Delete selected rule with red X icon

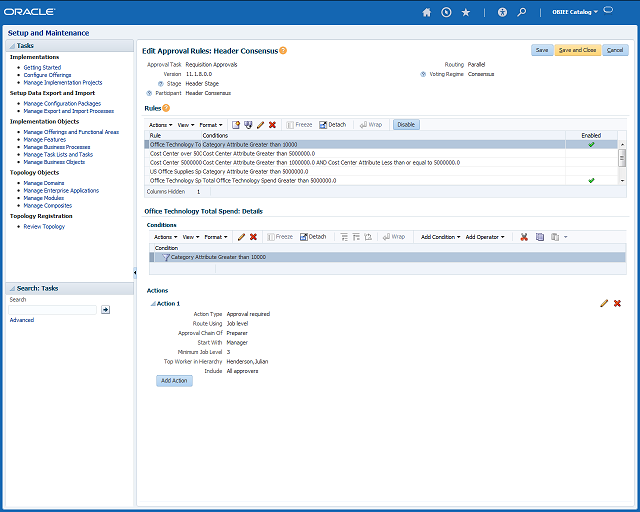coord(272,125)
